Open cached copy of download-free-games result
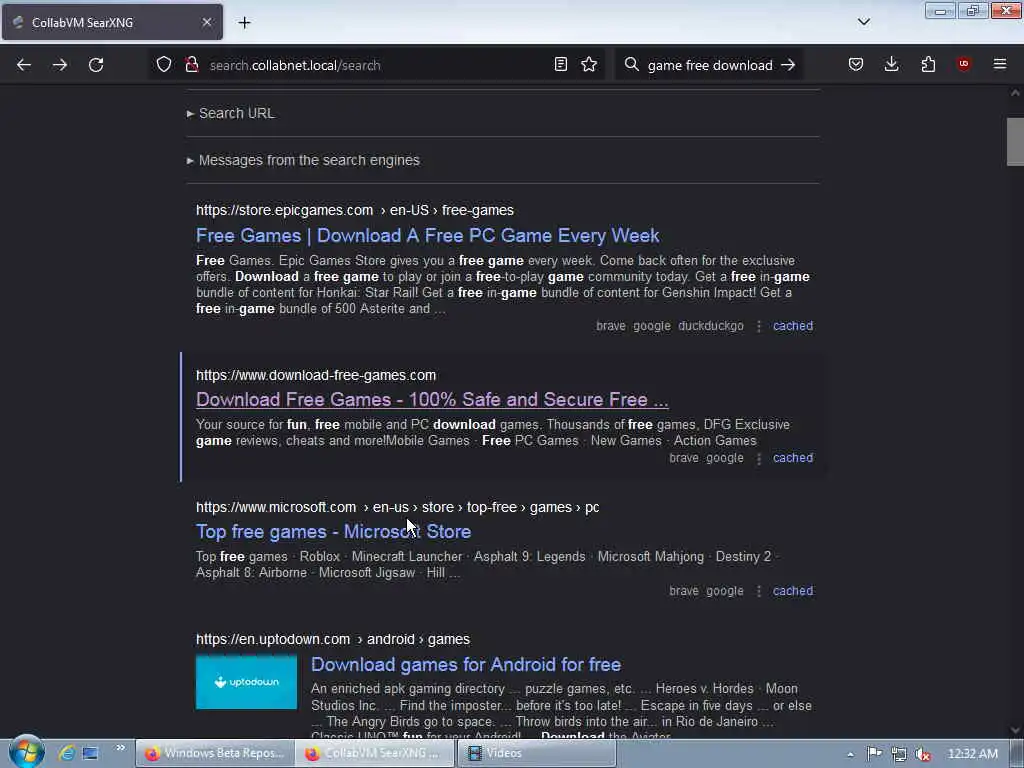Image resolution: width=1024 pixels, height=768 pixels. coord(793,457)
